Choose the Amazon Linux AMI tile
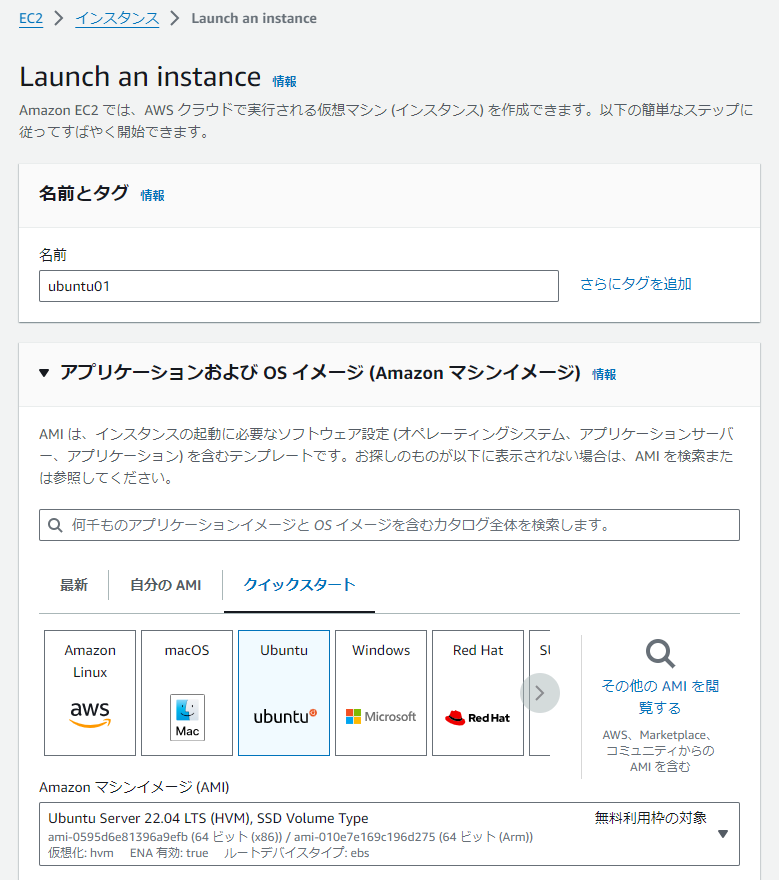Image resolution: width=779 pixels, height=880 pixels. coord(90,693)
